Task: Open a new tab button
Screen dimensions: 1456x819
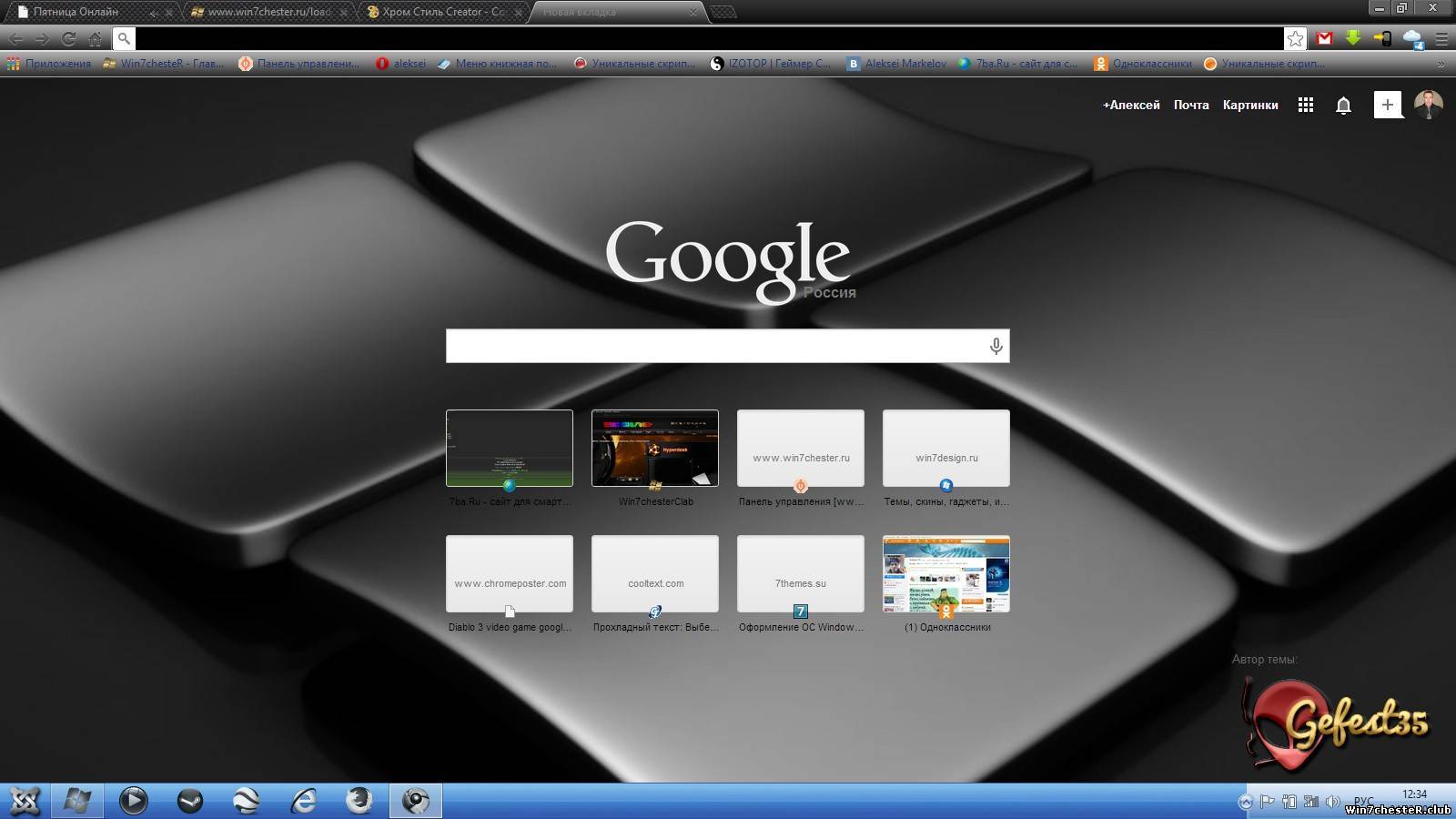Action: tap(723, 12)
